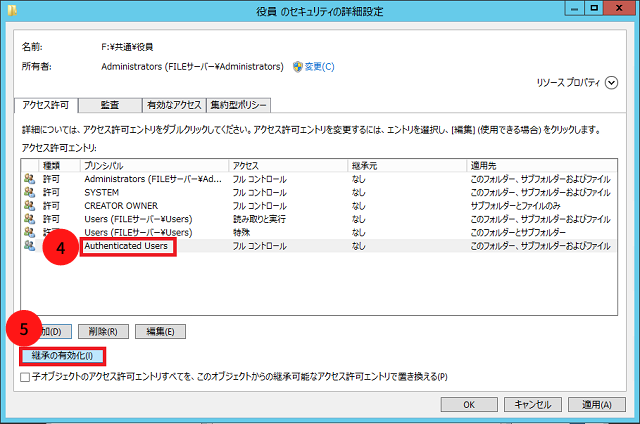This screenshot has width=640, height=424.
Task: Click the user icon in the 読み取りと実行 row
Action: pos(29,219)
